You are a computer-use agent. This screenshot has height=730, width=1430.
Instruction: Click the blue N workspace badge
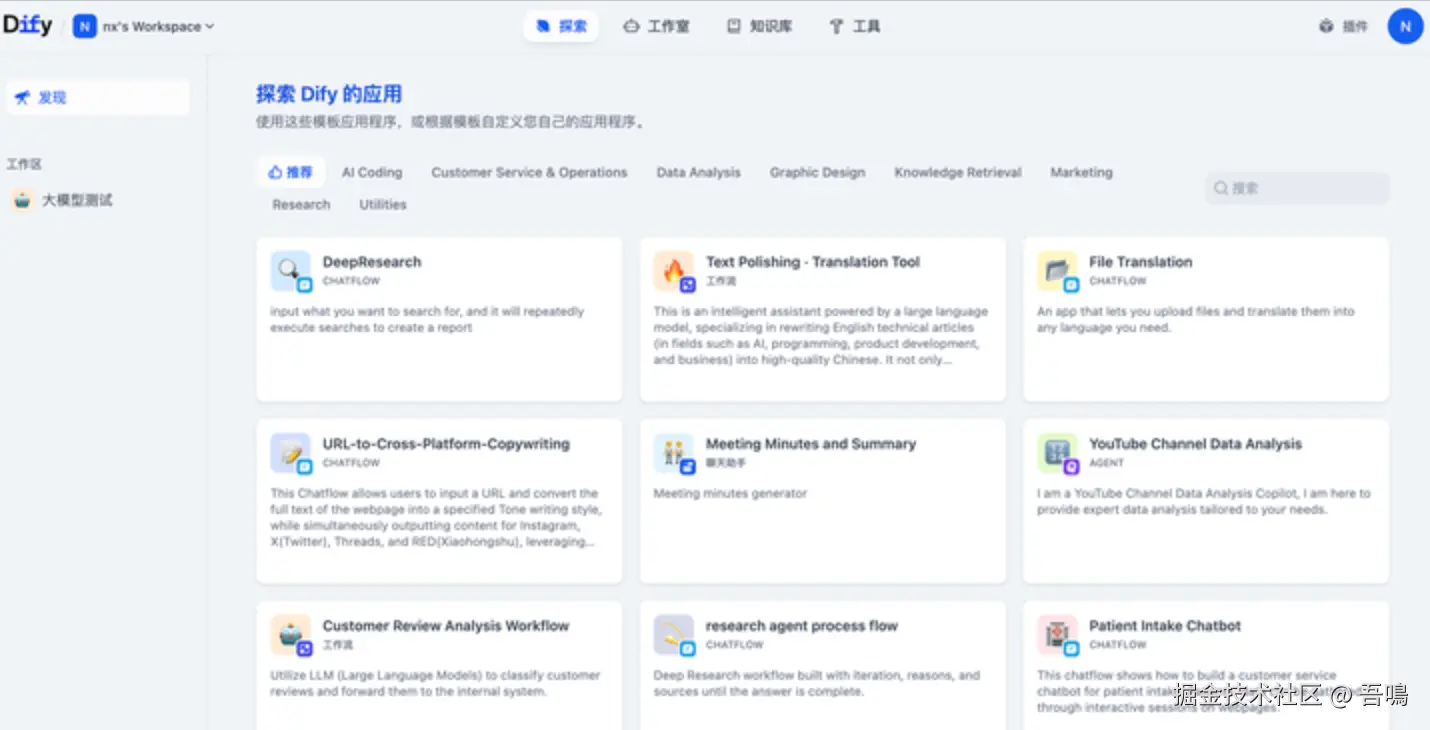[x=85, y=27]
